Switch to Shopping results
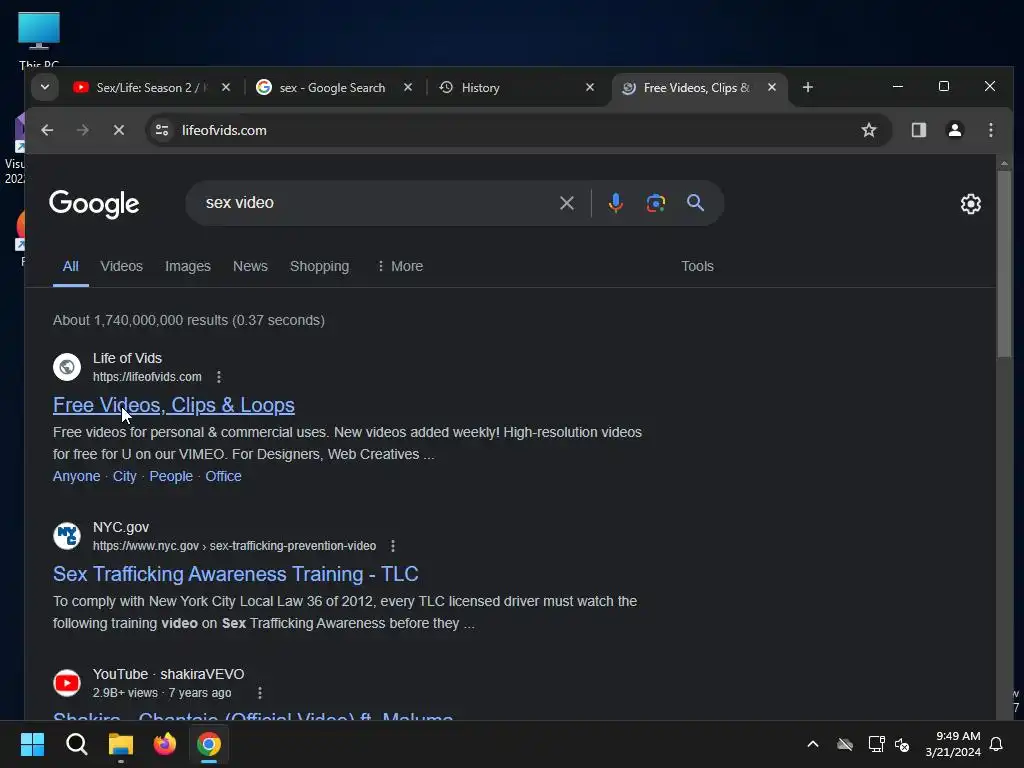1024x768 pixels. 319,266
